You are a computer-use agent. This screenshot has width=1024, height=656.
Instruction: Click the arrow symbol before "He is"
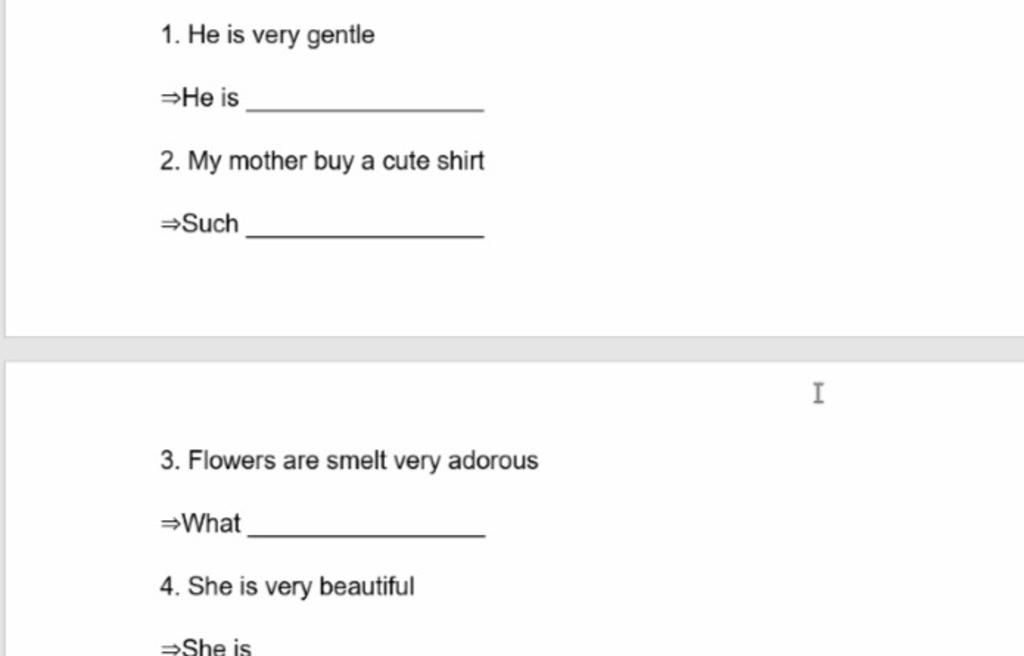click(x=170, y=98)
